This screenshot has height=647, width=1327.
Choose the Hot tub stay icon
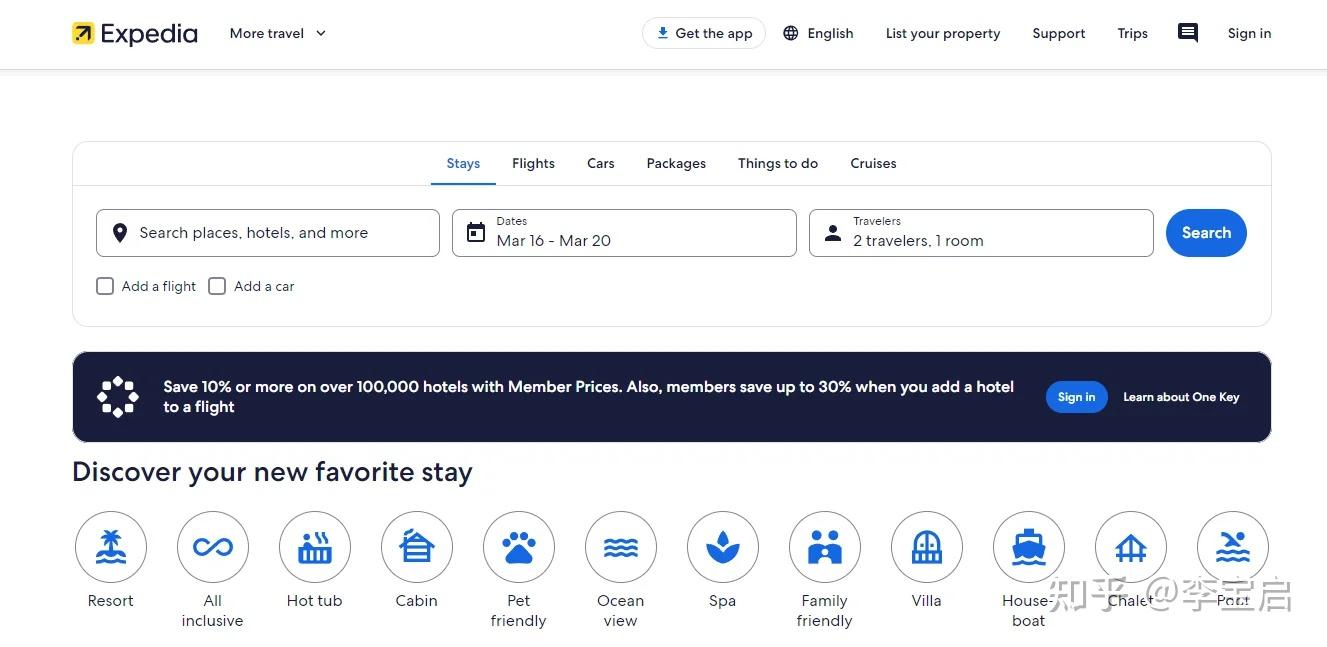[315, 547]
